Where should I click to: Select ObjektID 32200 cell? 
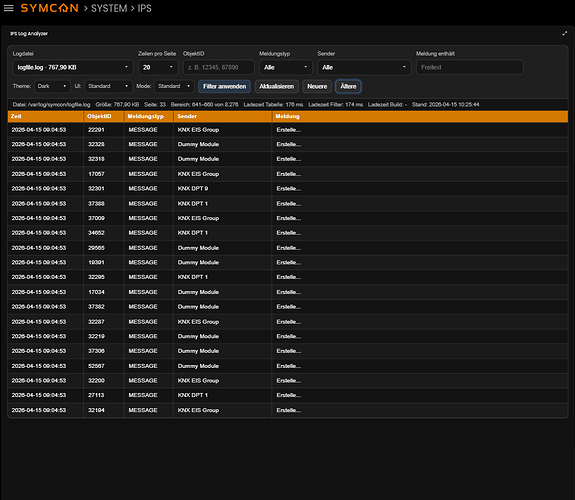[x=104, y=381]
